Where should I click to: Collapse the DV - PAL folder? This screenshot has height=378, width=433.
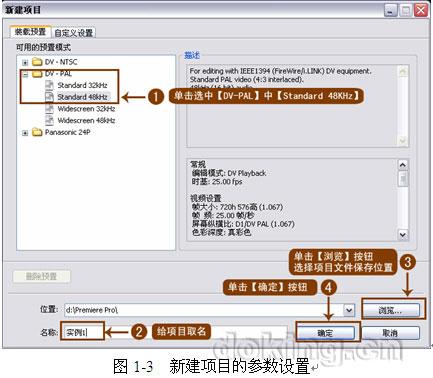[25, 74]
